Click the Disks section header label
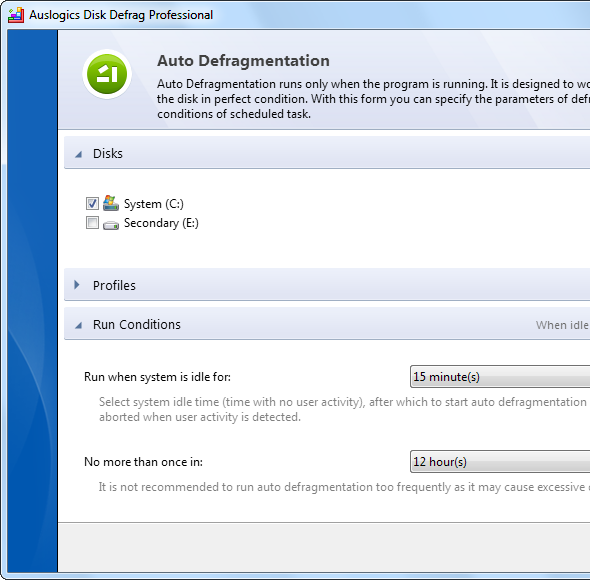Viewport: 590px width, 580px height. (108, 154)
